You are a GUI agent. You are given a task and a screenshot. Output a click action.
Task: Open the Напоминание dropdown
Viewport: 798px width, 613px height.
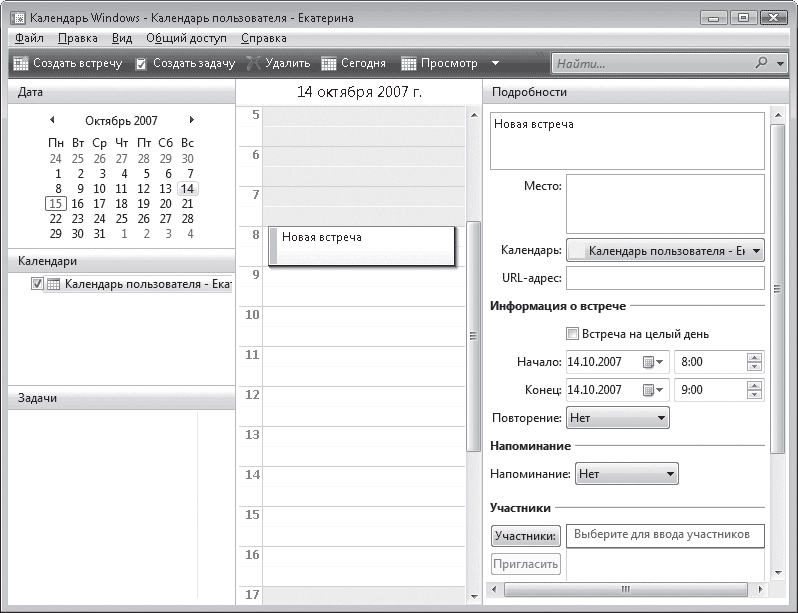click(628, 473)
